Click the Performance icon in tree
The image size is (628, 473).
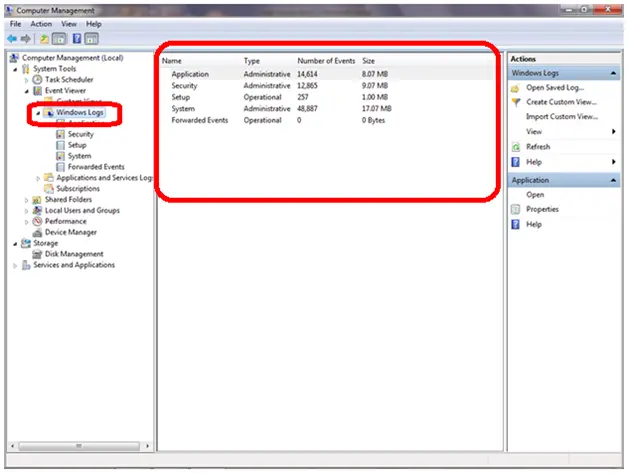point(37,221)
